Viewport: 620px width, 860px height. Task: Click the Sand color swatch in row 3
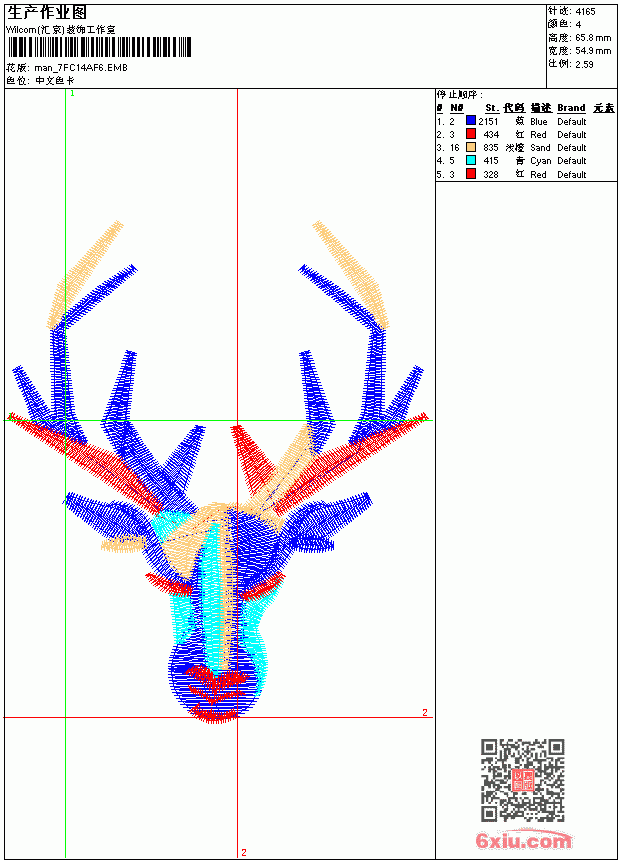(471, 147)
